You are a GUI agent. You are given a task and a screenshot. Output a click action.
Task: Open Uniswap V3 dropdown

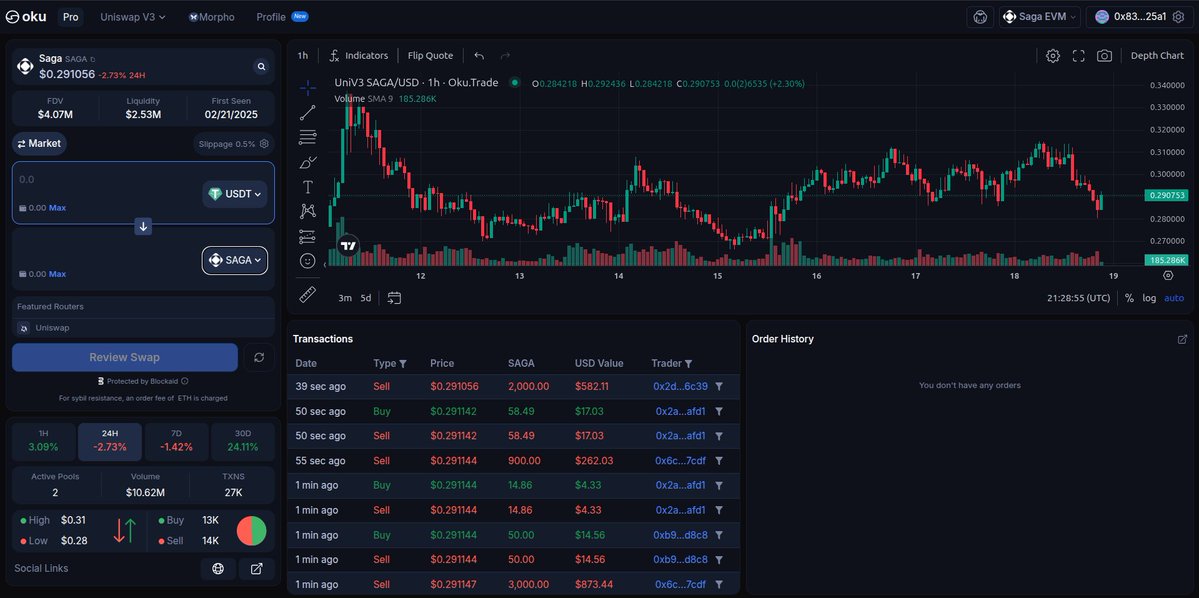pos(133,17)
